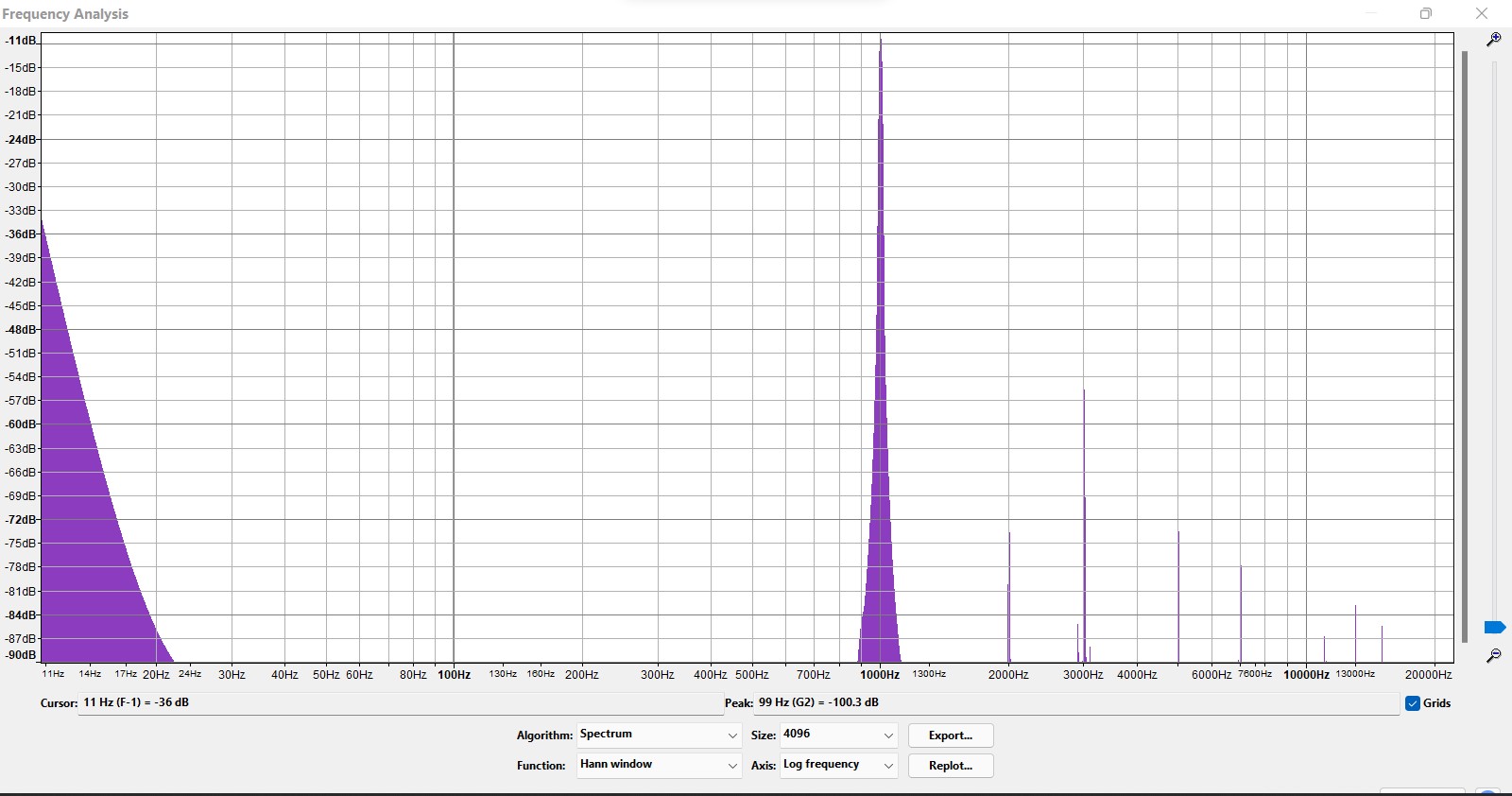Click the vertical scrollbar beside the graph
Screen dimensions: 1512x796
coord(1465,347)
